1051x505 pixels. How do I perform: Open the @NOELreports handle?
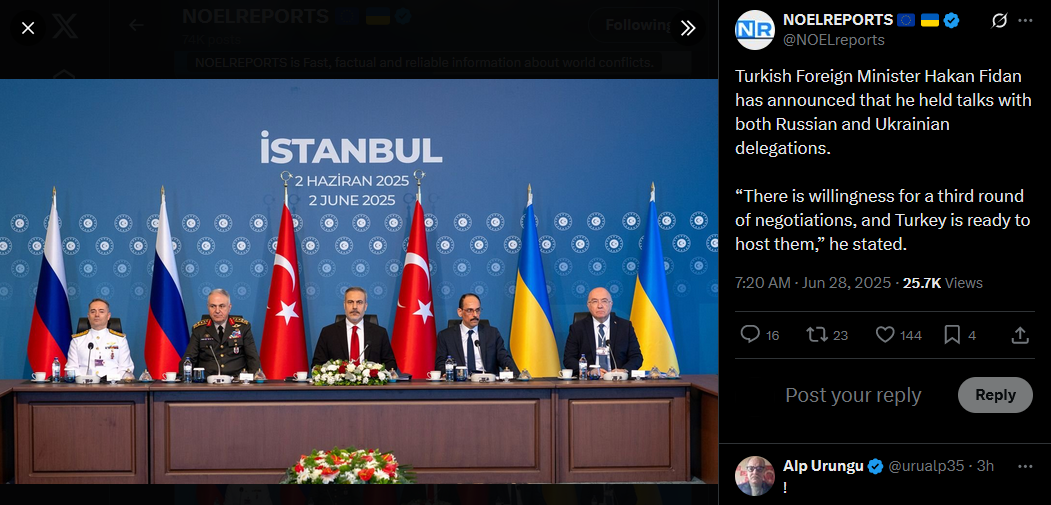(833, 40)
